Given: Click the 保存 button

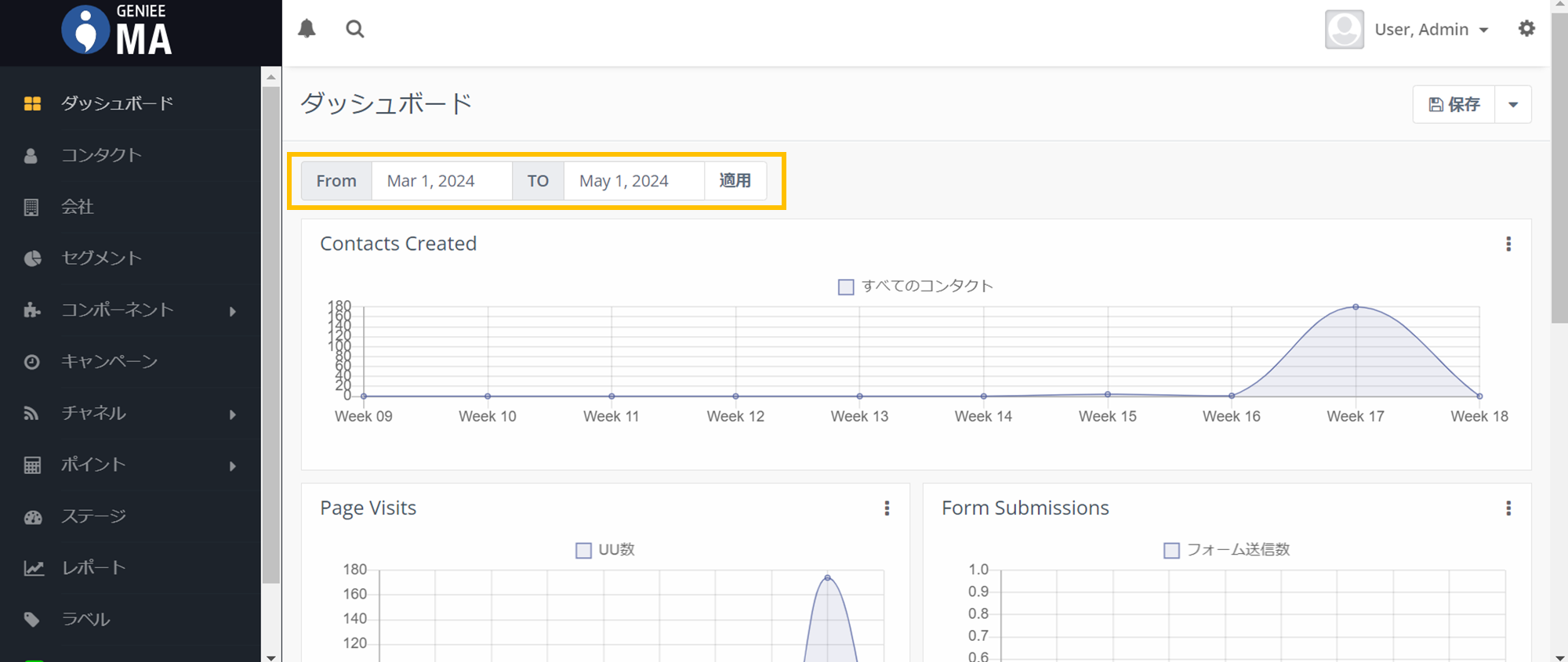Looking at the screenshot, I should tap(1454, 105).
